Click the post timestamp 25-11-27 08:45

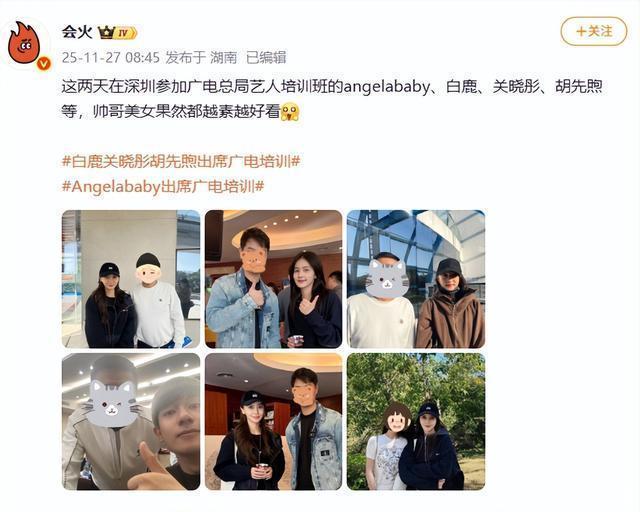(111, 58)
